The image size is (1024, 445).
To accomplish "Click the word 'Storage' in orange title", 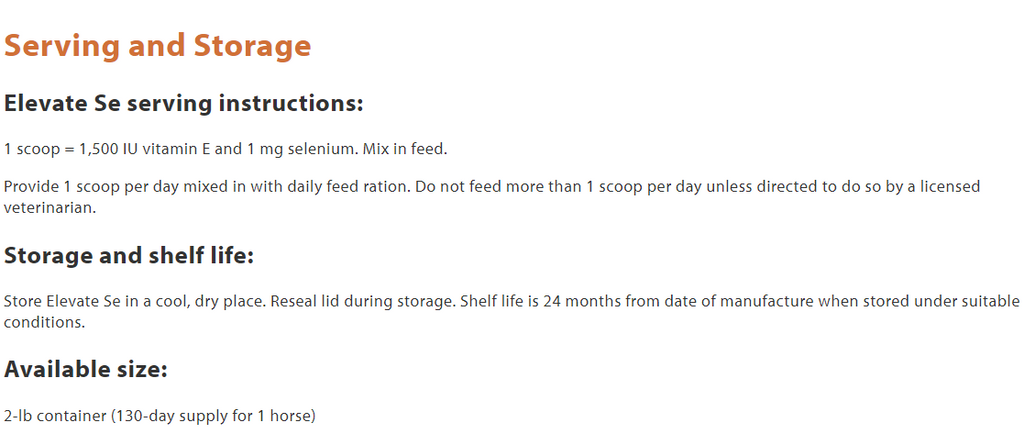I will click(x=253, y=46).
